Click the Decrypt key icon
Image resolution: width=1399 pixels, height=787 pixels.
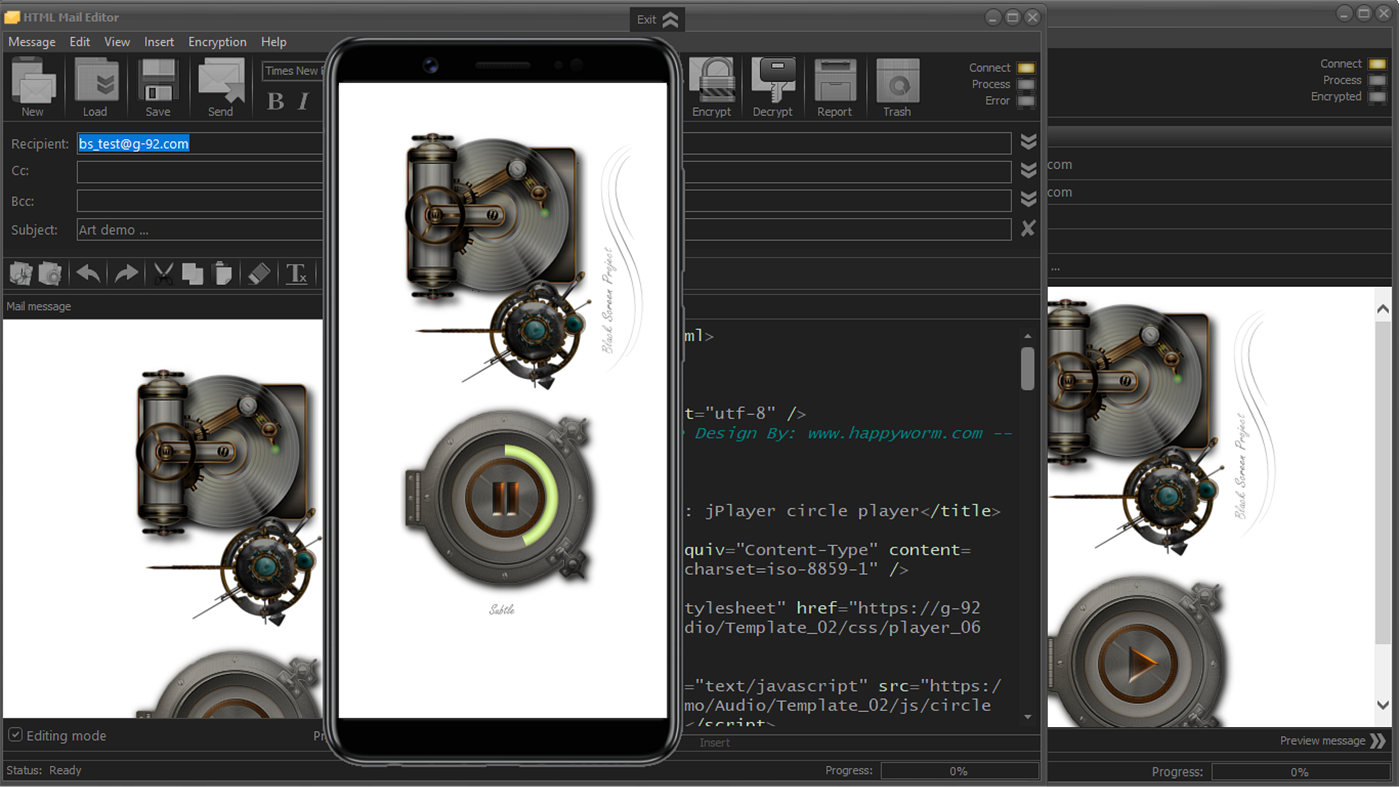pos(773,87)
